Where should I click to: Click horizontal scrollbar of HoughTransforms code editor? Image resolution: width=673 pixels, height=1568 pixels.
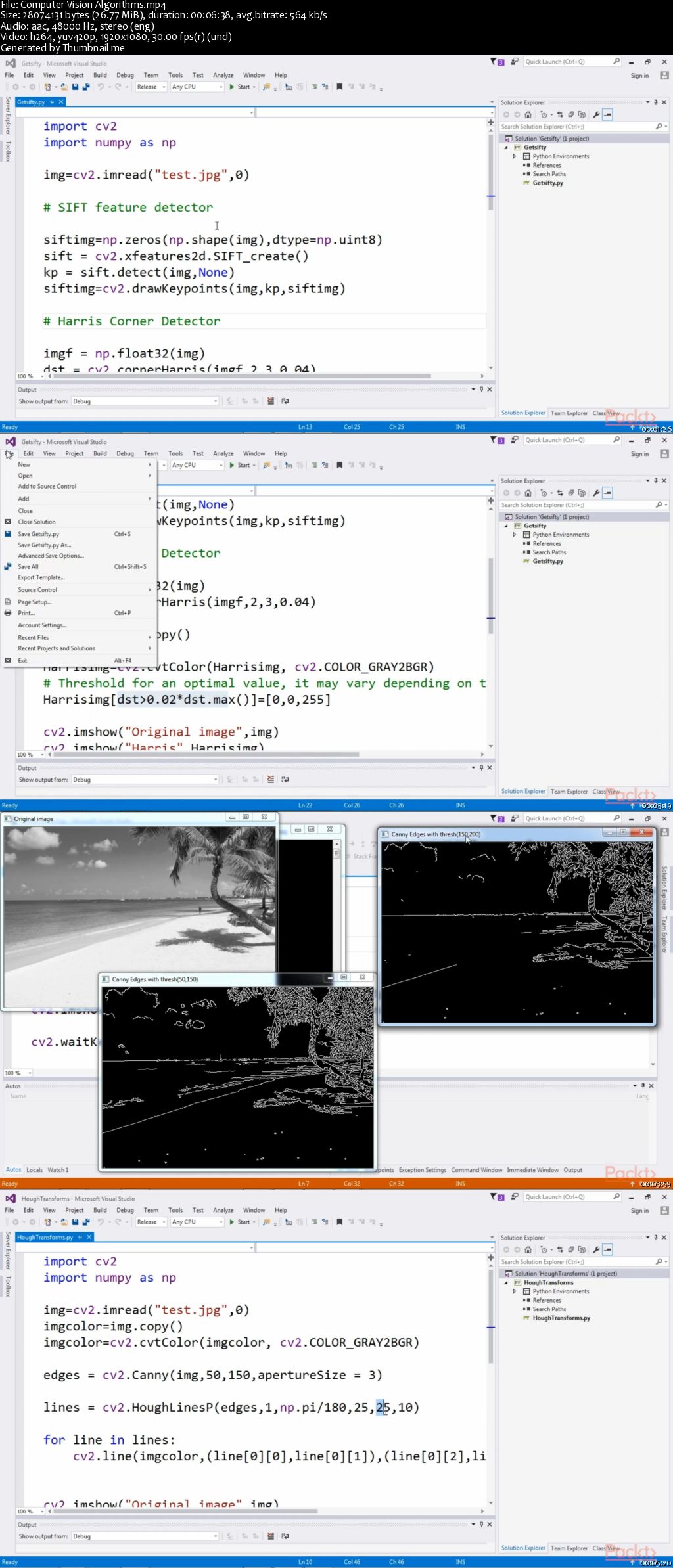(x=186, y=1511)
